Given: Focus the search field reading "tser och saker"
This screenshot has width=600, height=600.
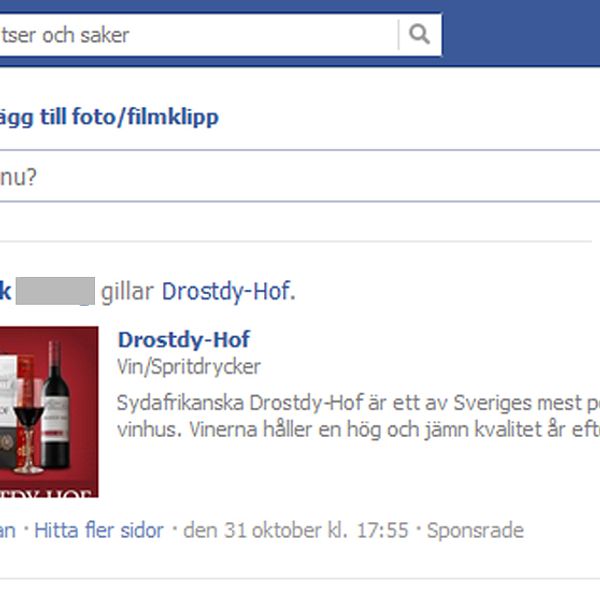Looking at the screenshot, I should point(198,35).
